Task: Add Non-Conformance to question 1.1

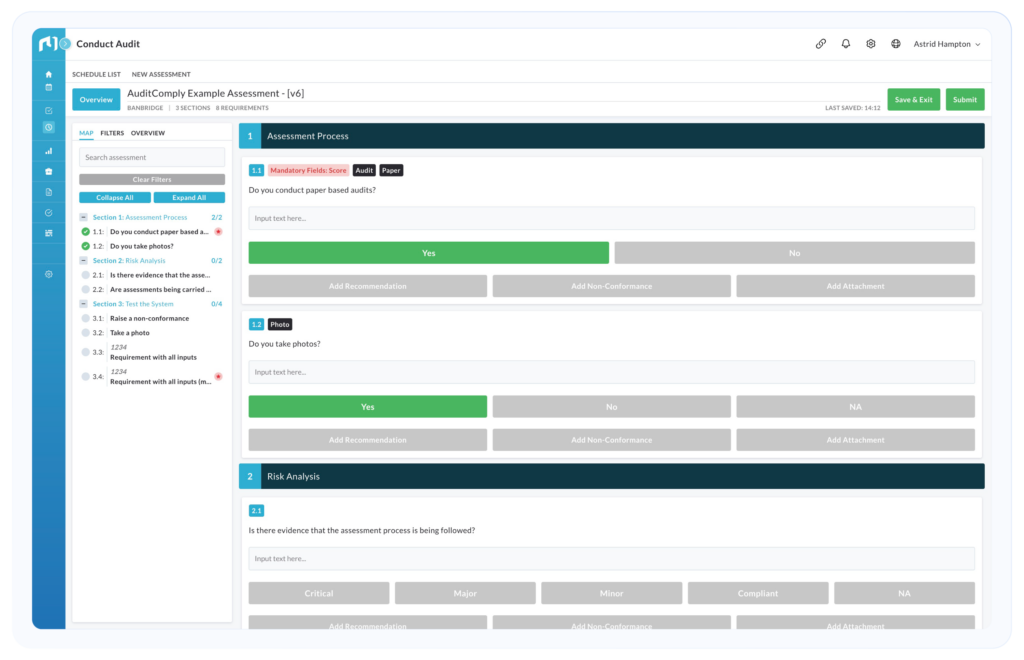Action: click(x=611, y=286)
